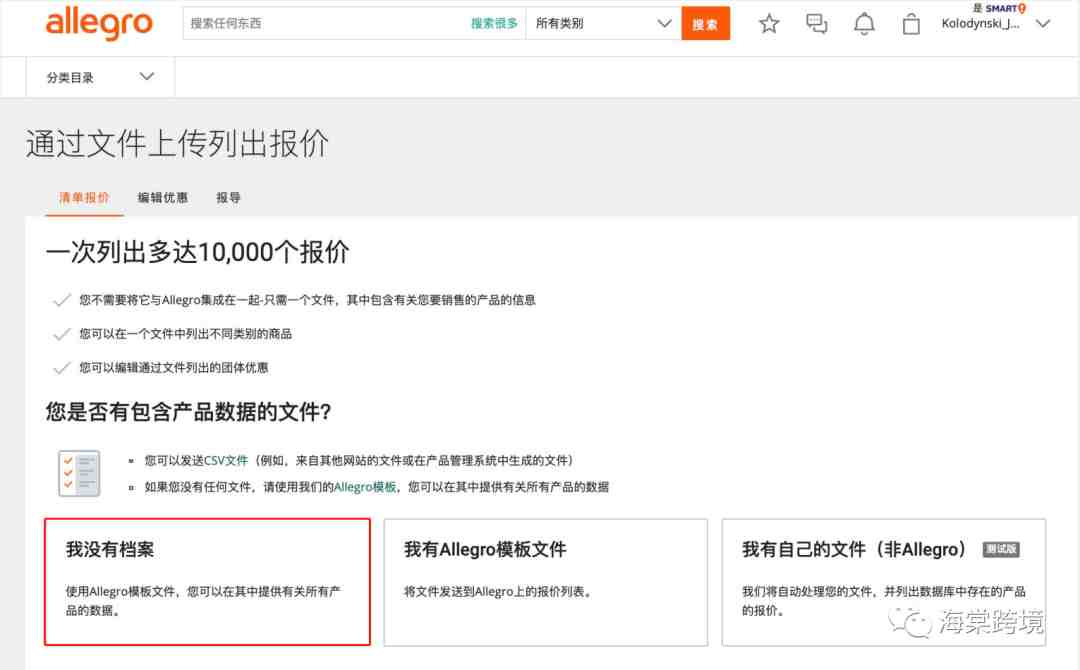
Task: Open favorites star icon
Action: (x=769, y=24)
